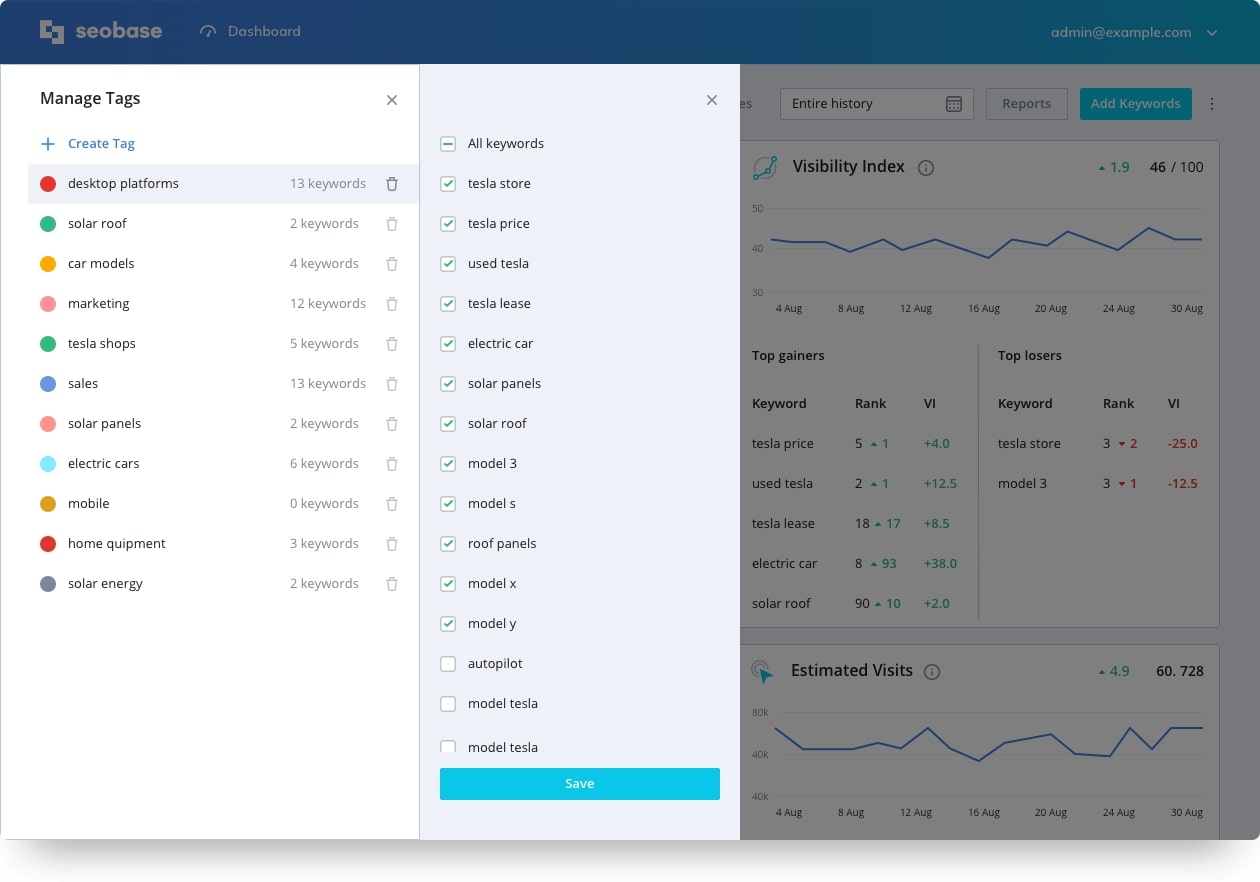Open the calendar icon in date field

pos(953,104)
